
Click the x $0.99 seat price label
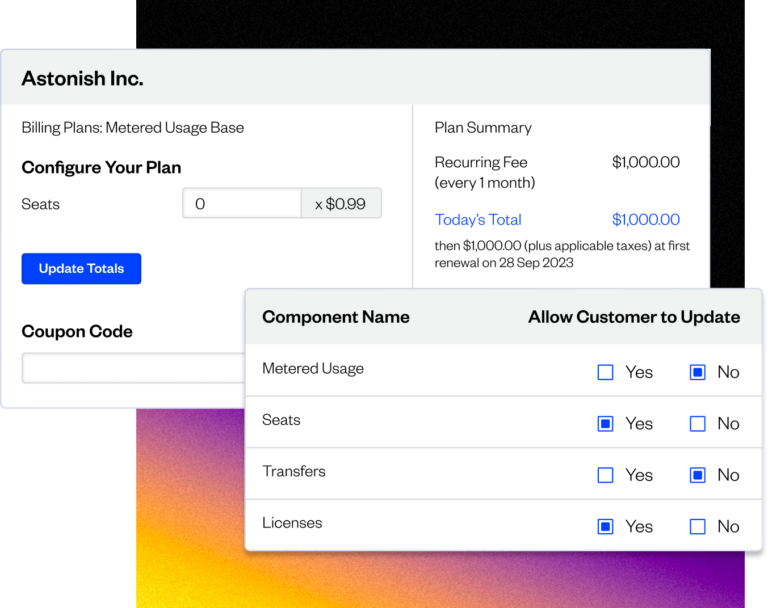[340, 204]
